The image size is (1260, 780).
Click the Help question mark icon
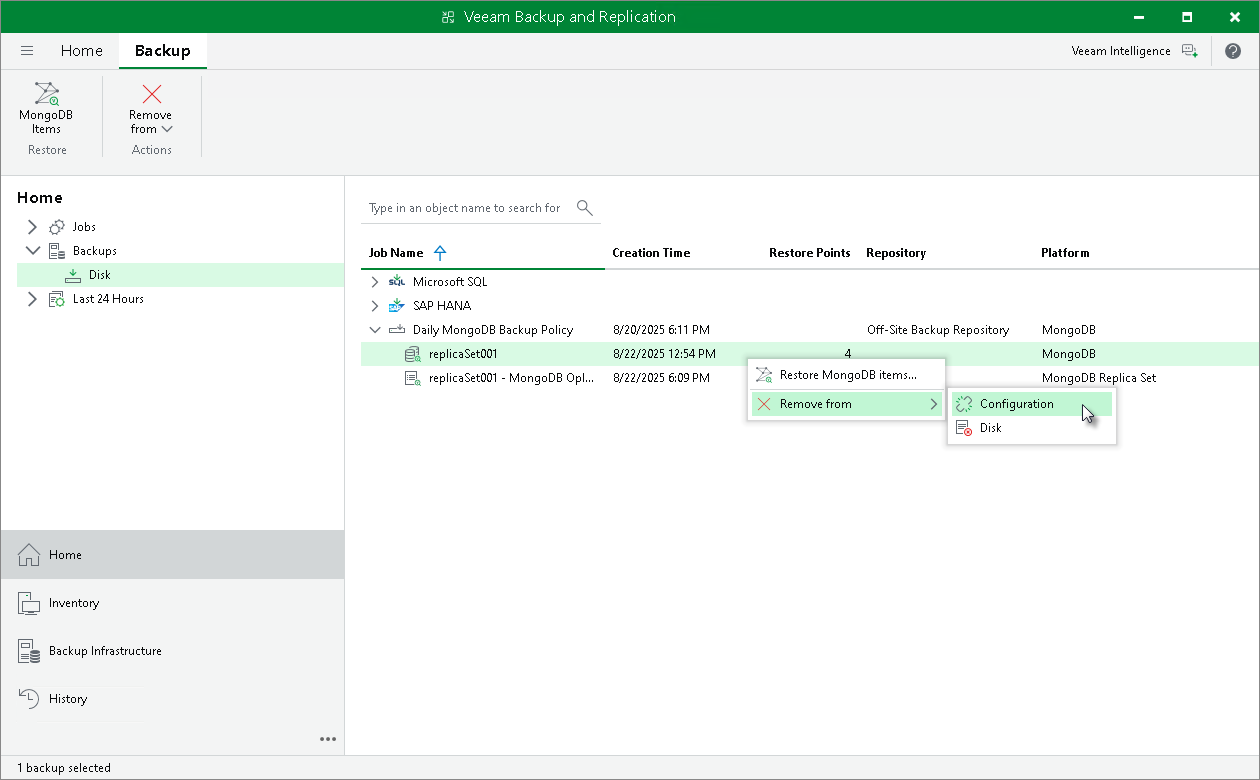point(1233,50)
